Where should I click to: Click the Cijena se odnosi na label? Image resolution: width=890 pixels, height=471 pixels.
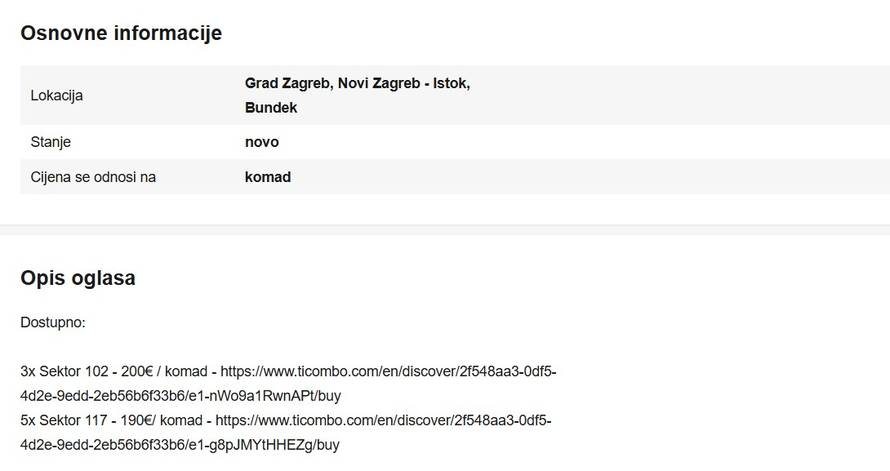94,177
